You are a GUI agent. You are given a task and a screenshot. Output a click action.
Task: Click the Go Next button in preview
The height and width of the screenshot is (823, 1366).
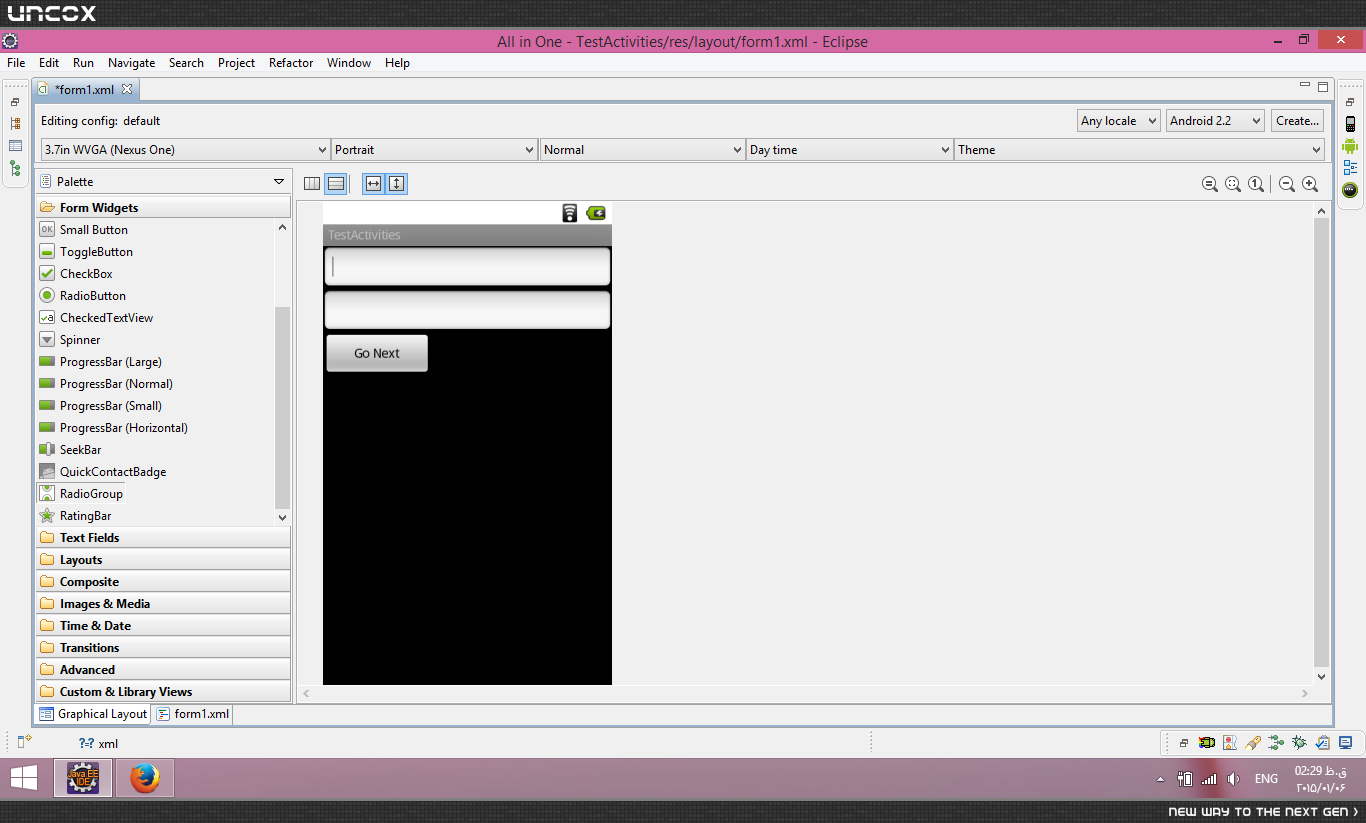377,353
